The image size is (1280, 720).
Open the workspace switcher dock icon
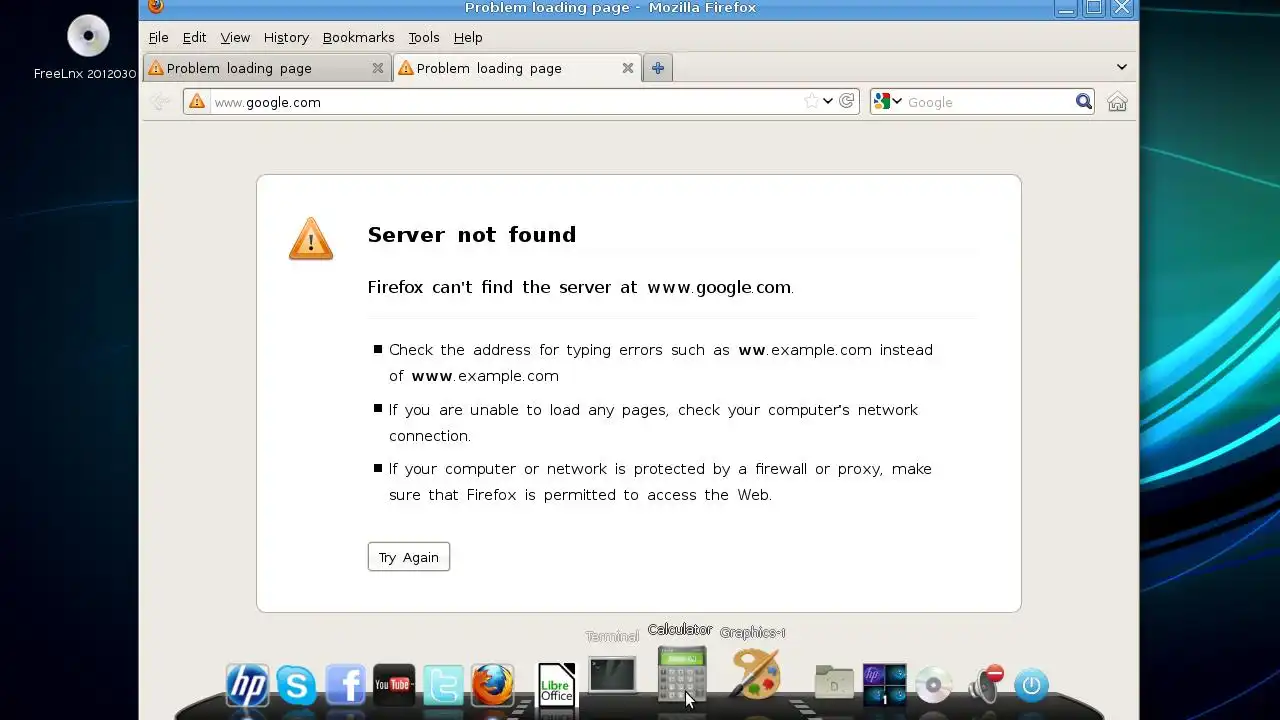coord(884,685)
